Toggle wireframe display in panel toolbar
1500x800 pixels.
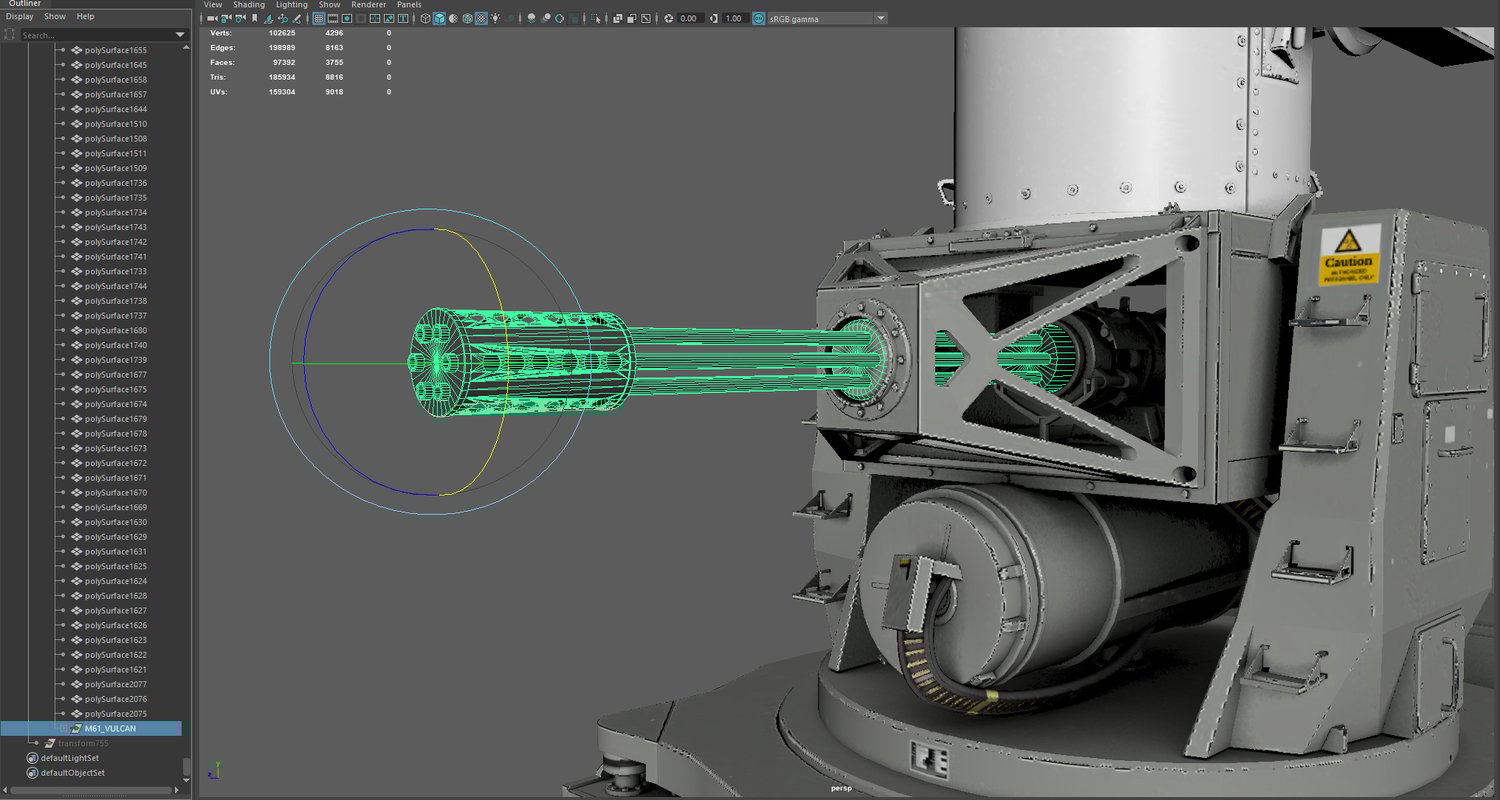pos(425,18)
